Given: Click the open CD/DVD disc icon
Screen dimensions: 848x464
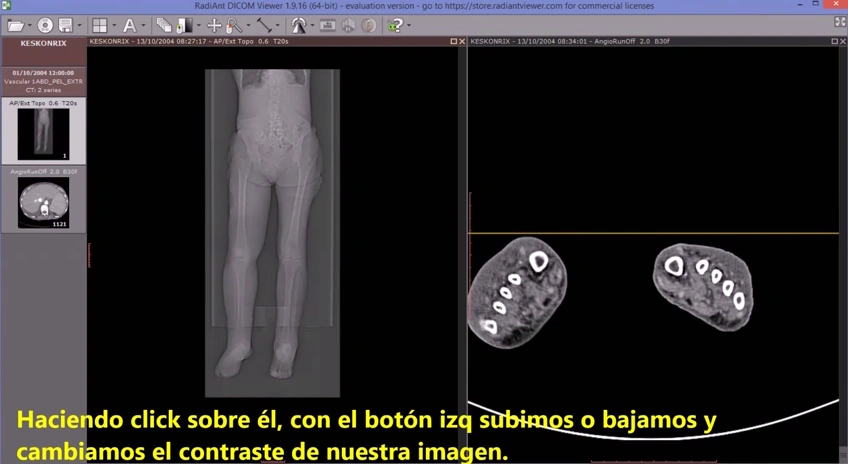Looking at the screenshot, I should 45,25.
